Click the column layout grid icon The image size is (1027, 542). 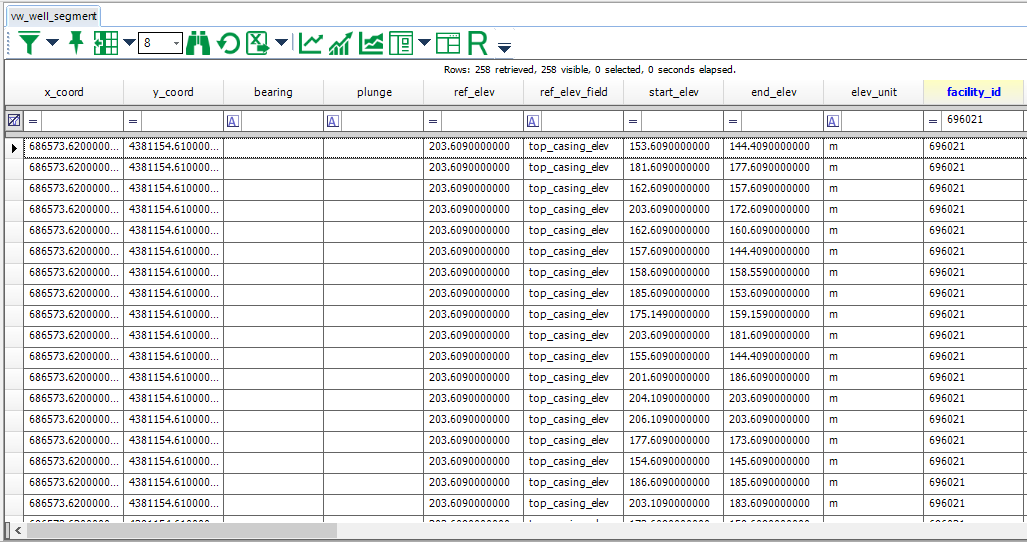point(106,43)
